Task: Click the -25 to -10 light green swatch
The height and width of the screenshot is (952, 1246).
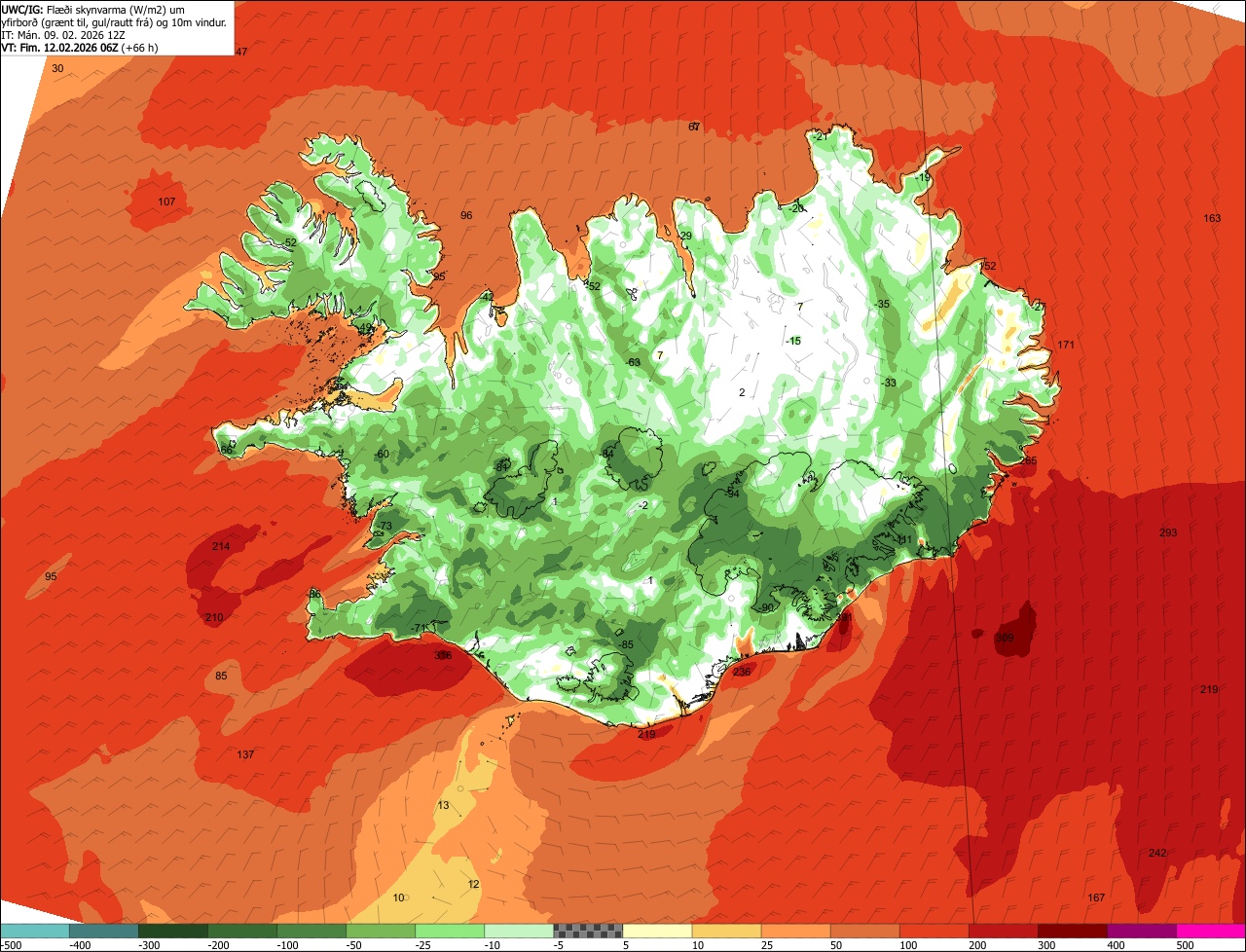Action: (449, 931)
